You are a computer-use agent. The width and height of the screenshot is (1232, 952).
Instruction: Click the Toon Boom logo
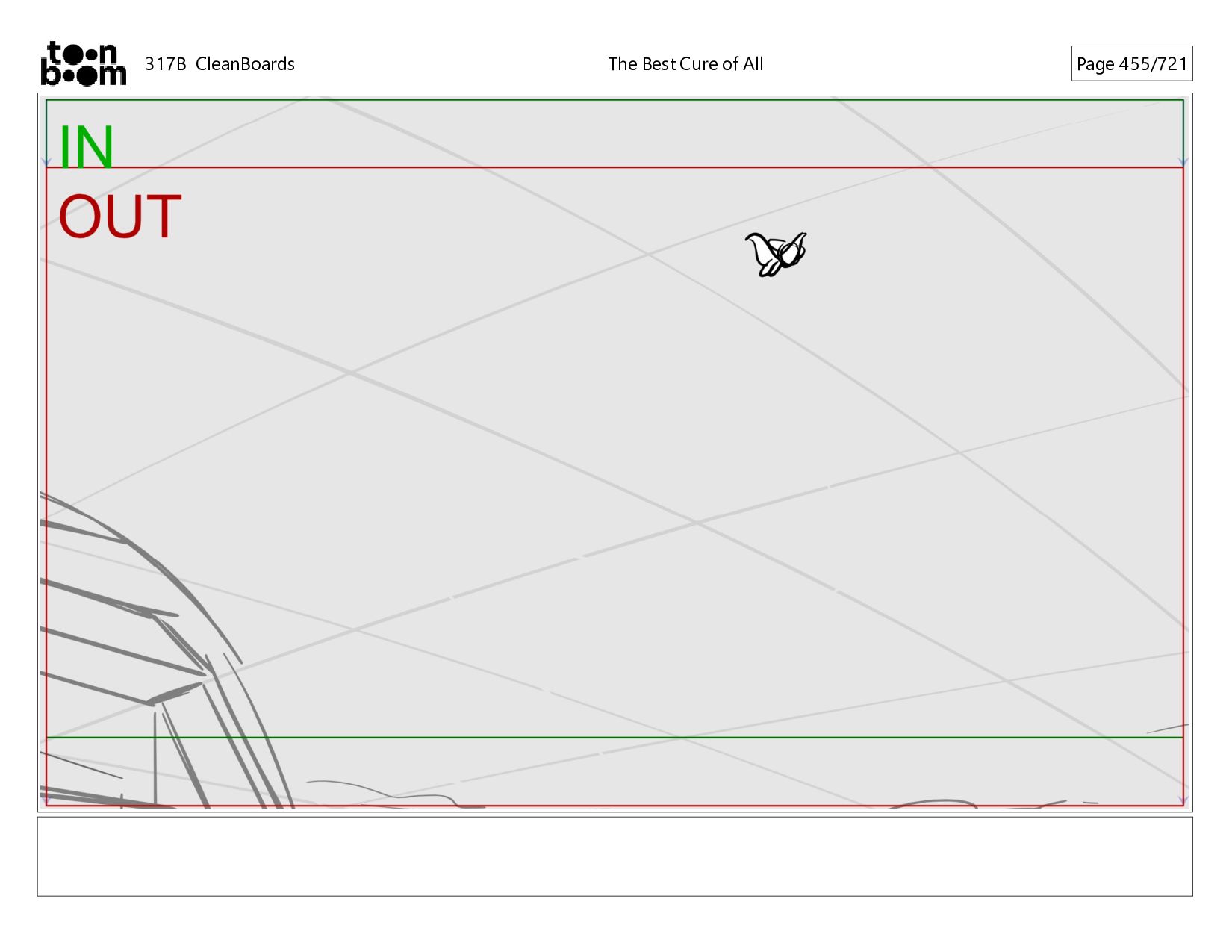83,63
